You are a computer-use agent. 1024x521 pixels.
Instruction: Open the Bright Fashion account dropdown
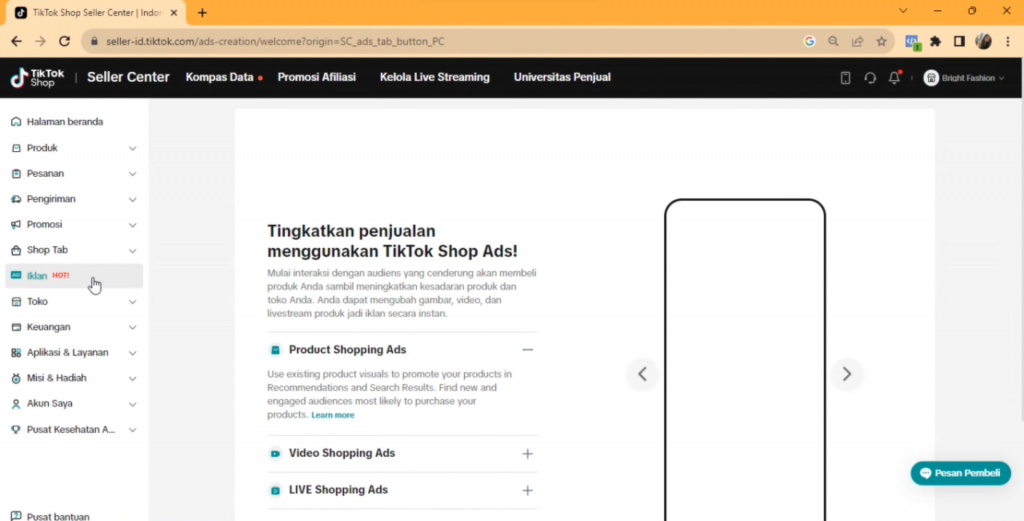(964, 78)
